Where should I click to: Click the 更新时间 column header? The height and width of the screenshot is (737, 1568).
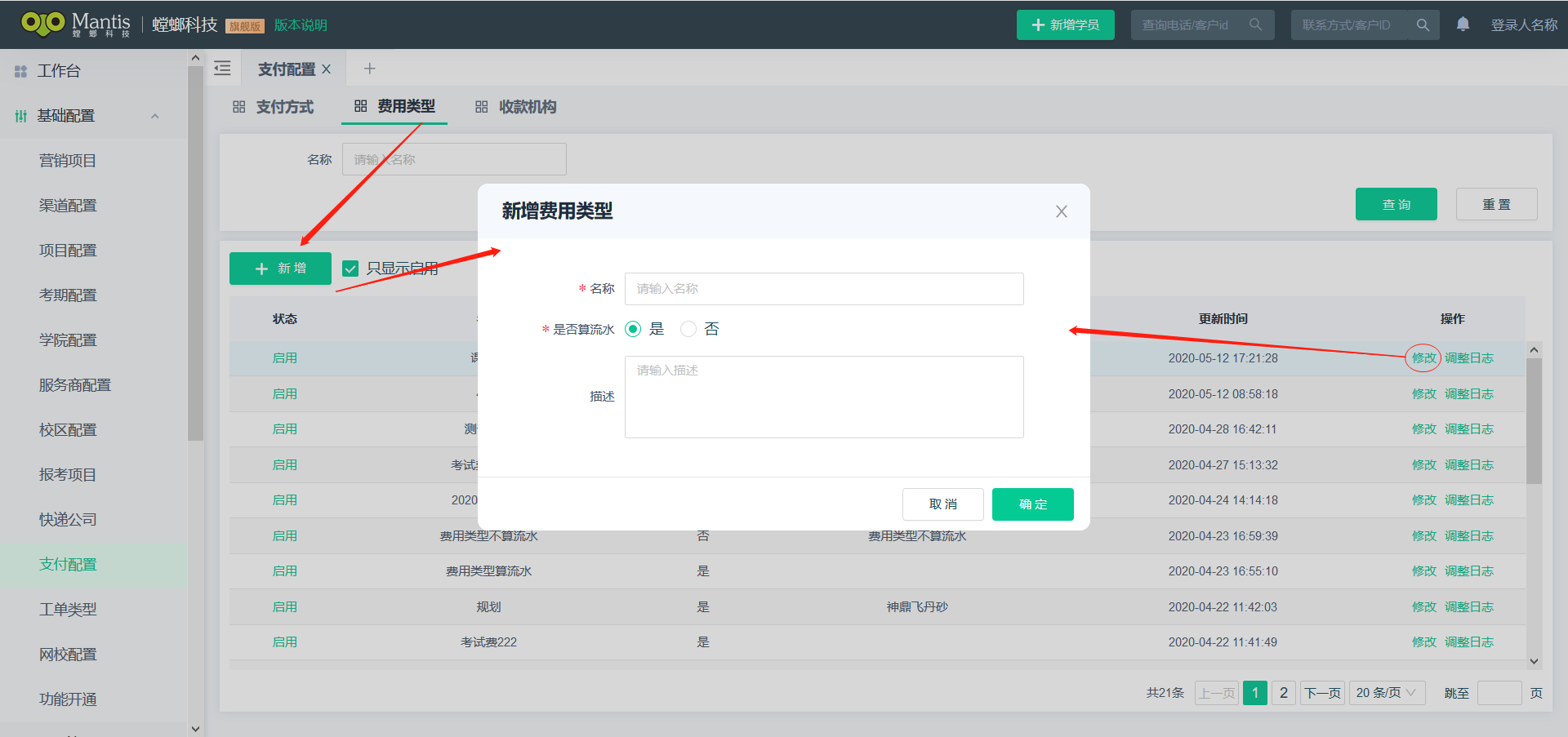click(x=1223, y=318)
